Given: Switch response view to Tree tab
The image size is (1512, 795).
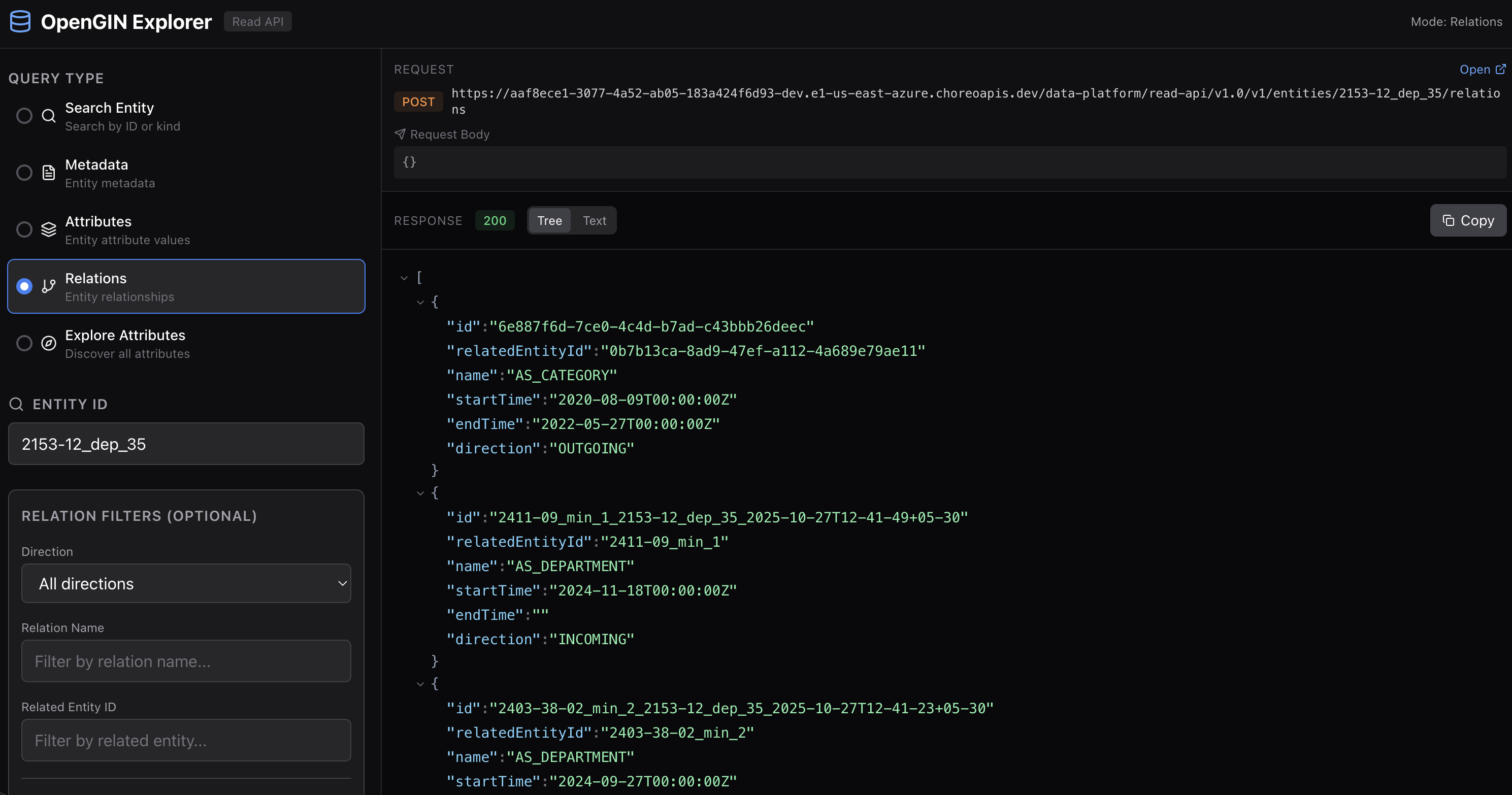Looking at the screenshot, I should pos(549,221).
